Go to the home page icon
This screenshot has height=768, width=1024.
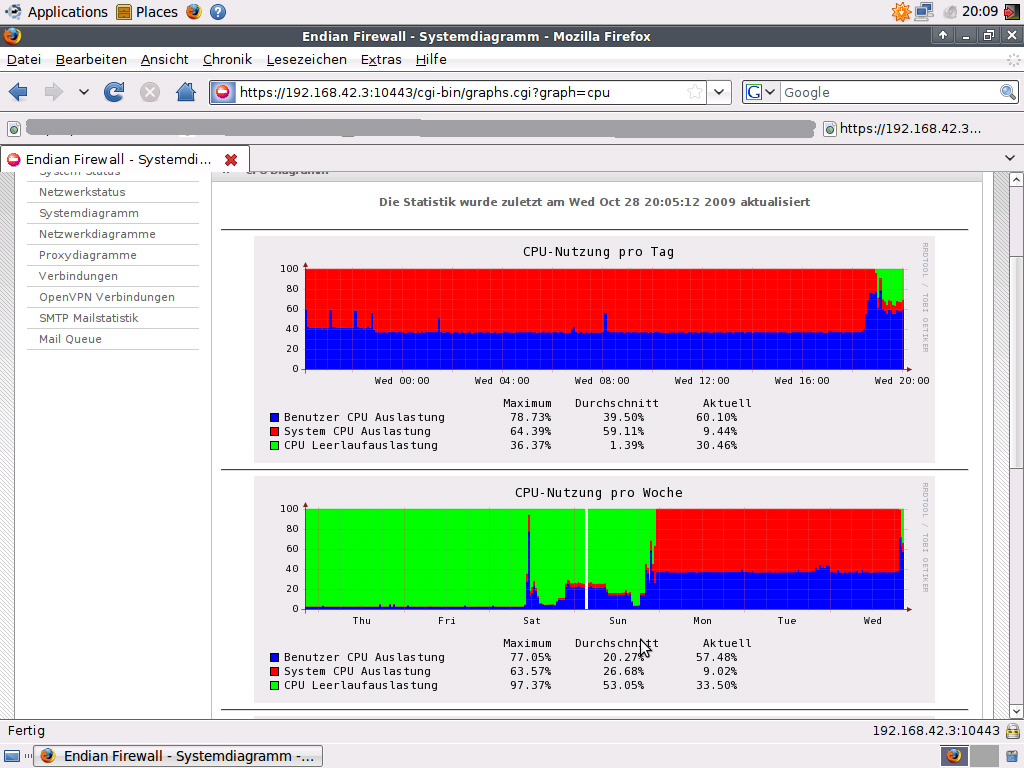click(186, 92)
